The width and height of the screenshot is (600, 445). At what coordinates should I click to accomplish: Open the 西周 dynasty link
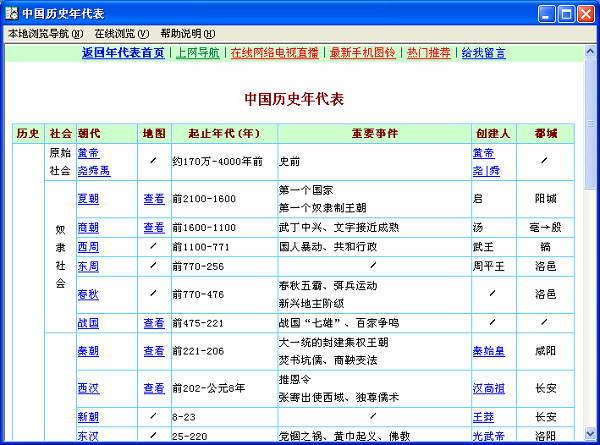coord(88,247)
